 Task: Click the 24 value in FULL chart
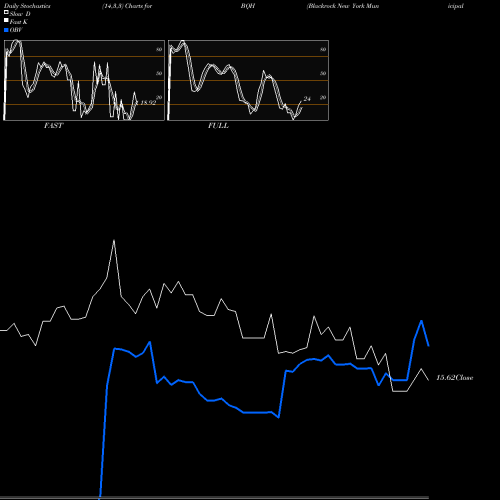[307, 99]
